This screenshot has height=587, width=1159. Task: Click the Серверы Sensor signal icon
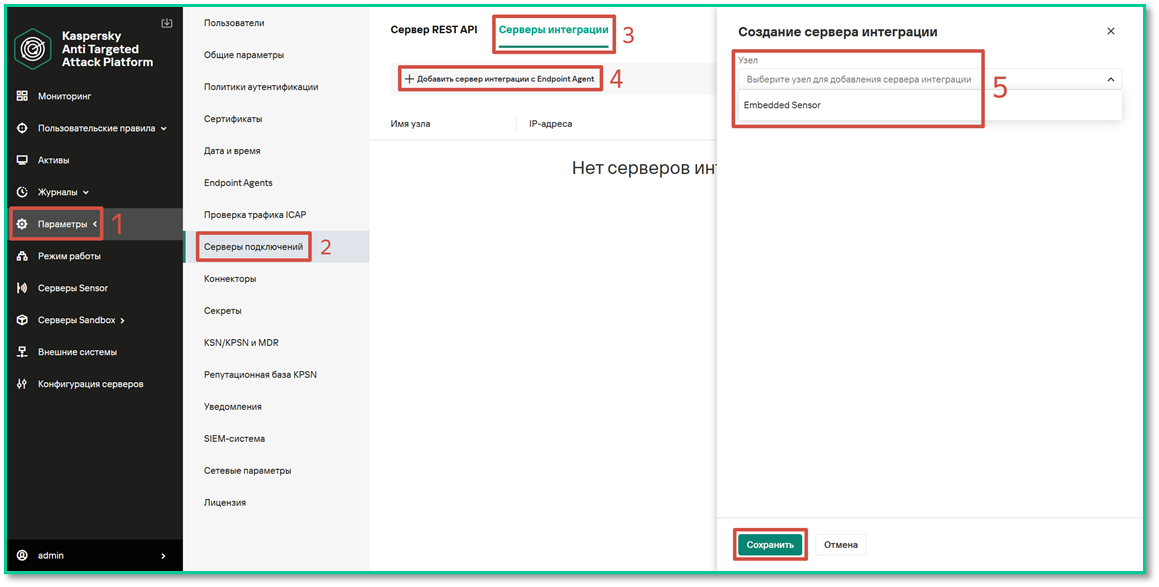(22, 288)
